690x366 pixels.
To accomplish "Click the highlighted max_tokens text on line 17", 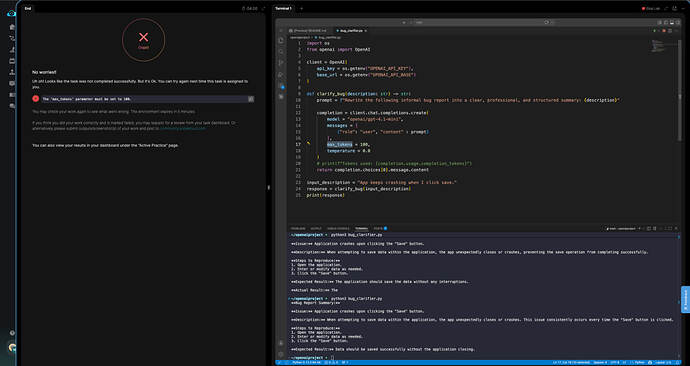I will 339,144.
